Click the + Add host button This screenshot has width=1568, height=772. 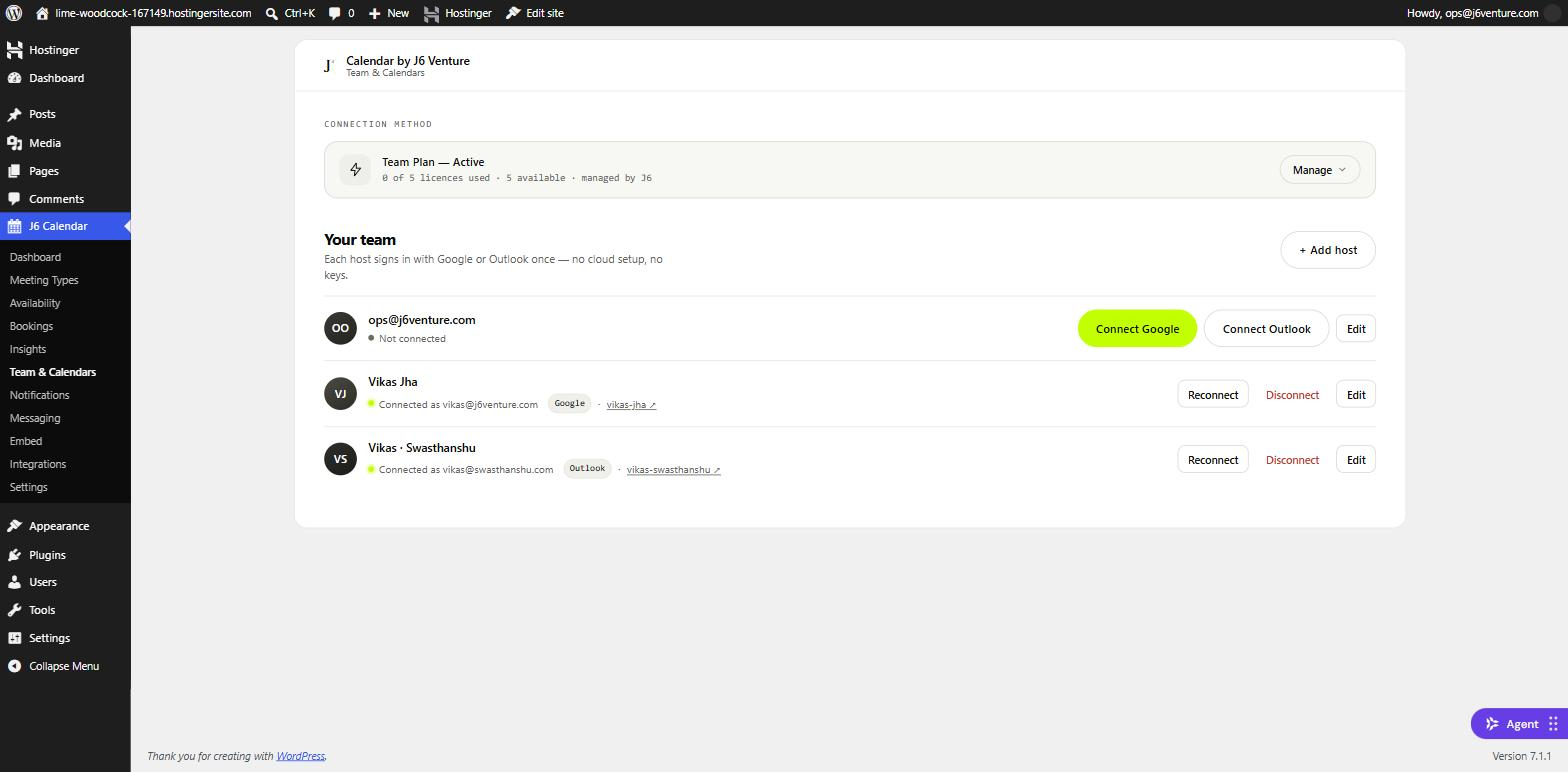click(x=1328, y=250)
